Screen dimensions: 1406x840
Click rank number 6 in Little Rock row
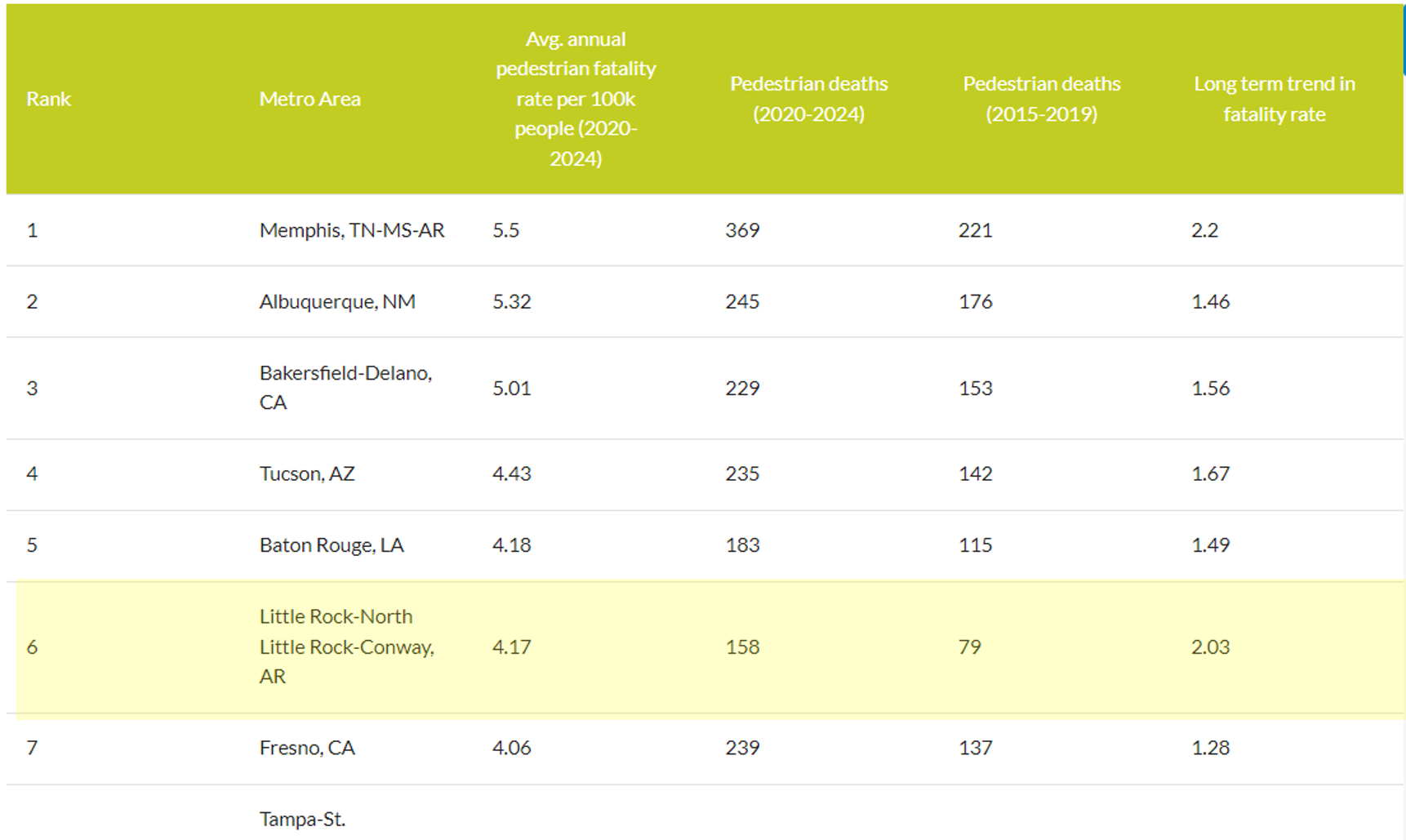32,647
